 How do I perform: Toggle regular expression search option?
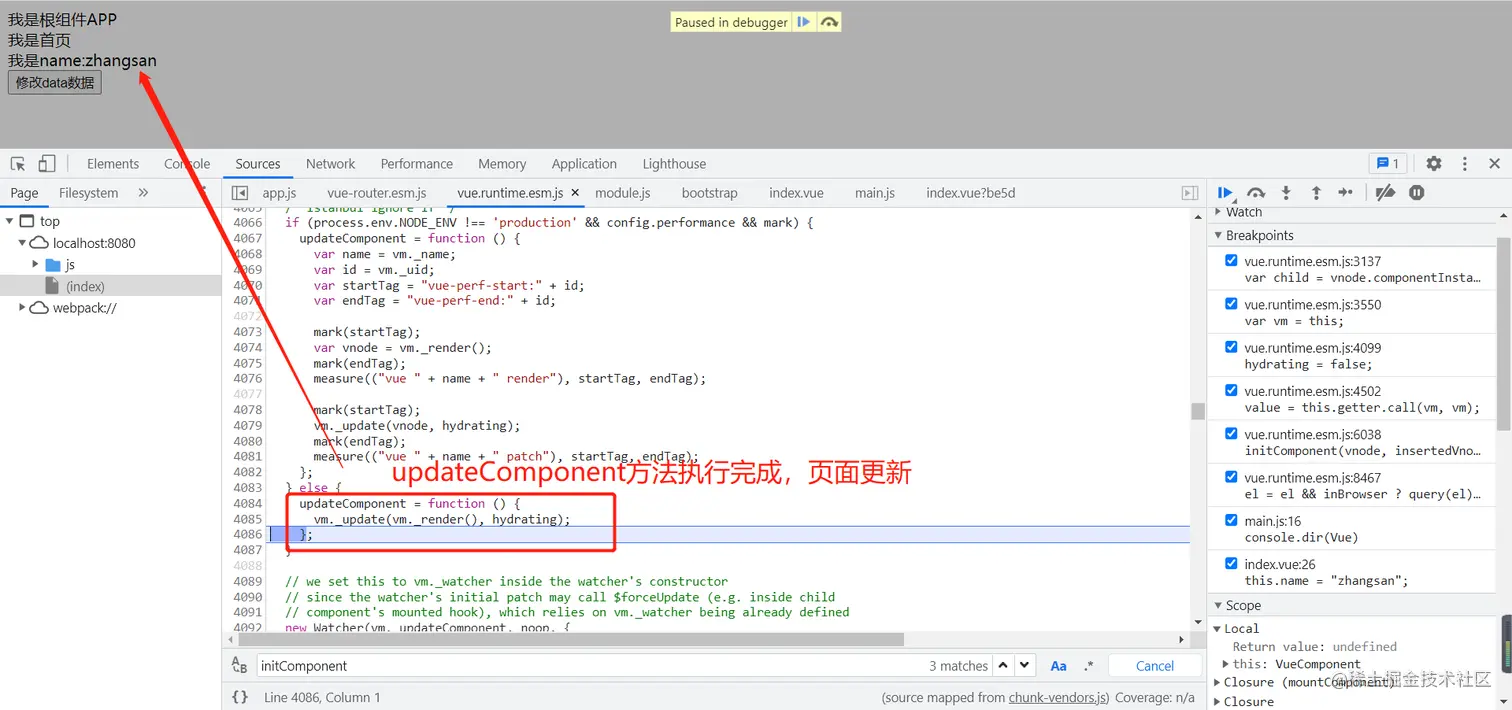click(x=1089, y=666)
